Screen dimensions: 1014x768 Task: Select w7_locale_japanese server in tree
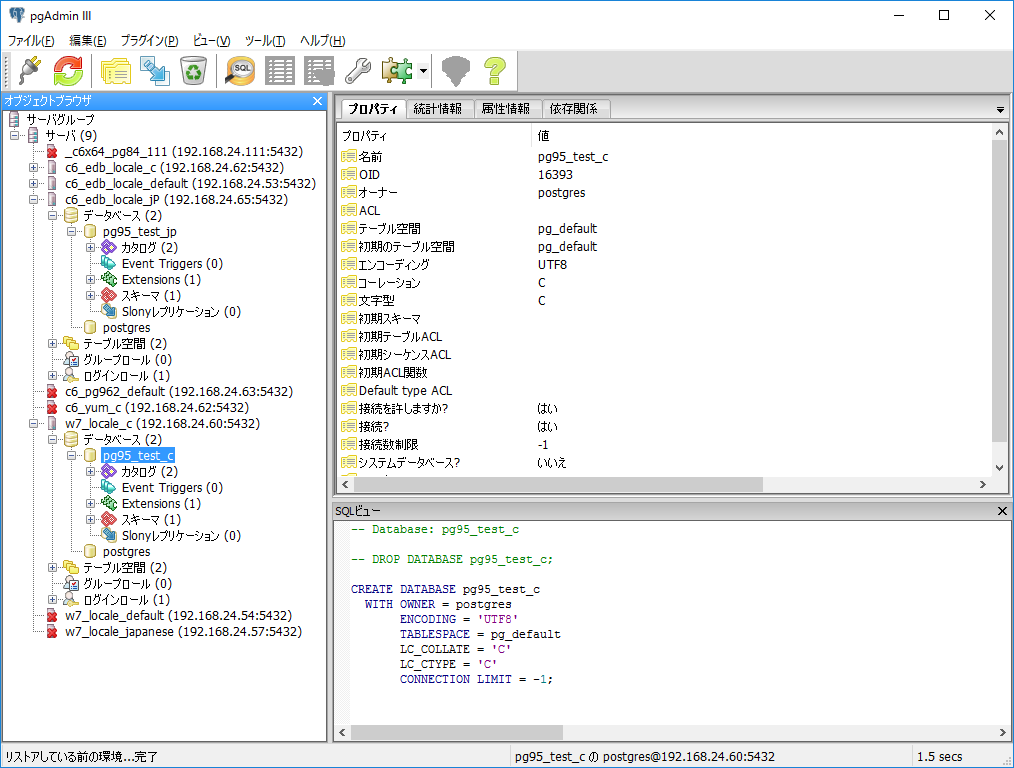coord(182,632)
